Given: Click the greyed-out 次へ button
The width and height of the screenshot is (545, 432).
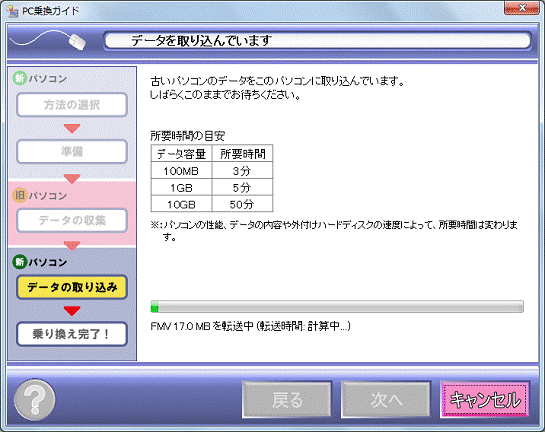Looking at the screenshot, I should [386, 399].
